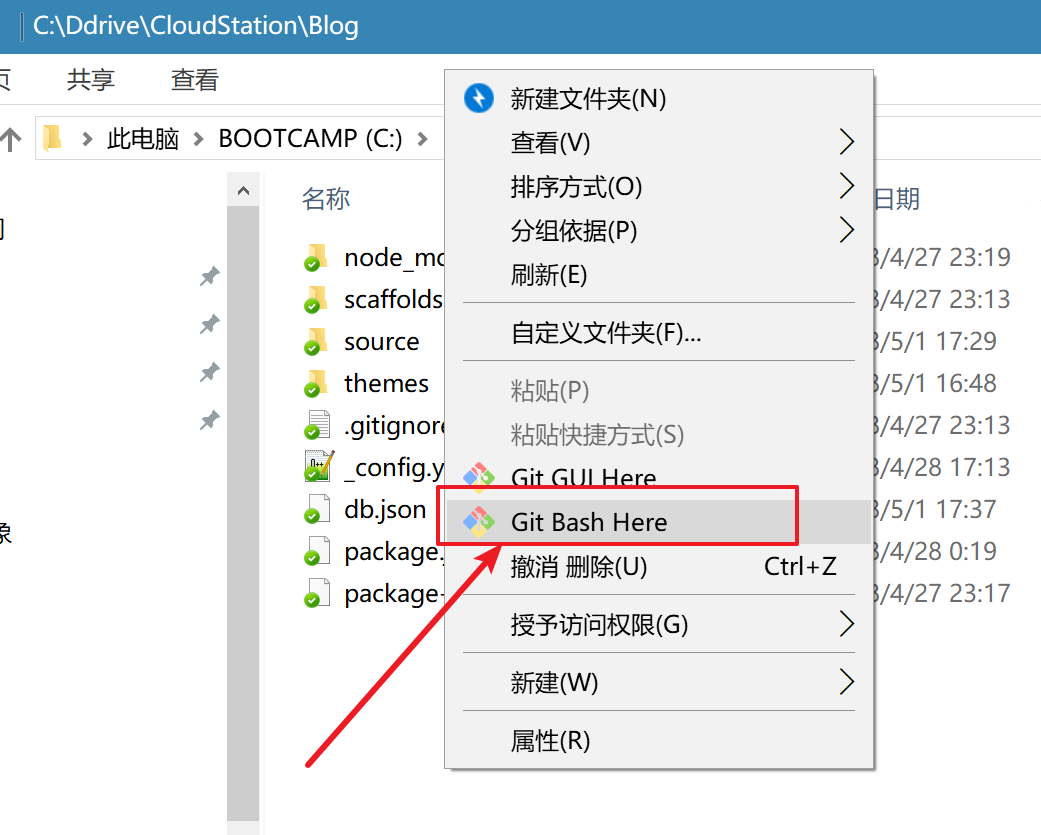
Task: Open 新建(W) menu entry
Action: pos(658,682)
